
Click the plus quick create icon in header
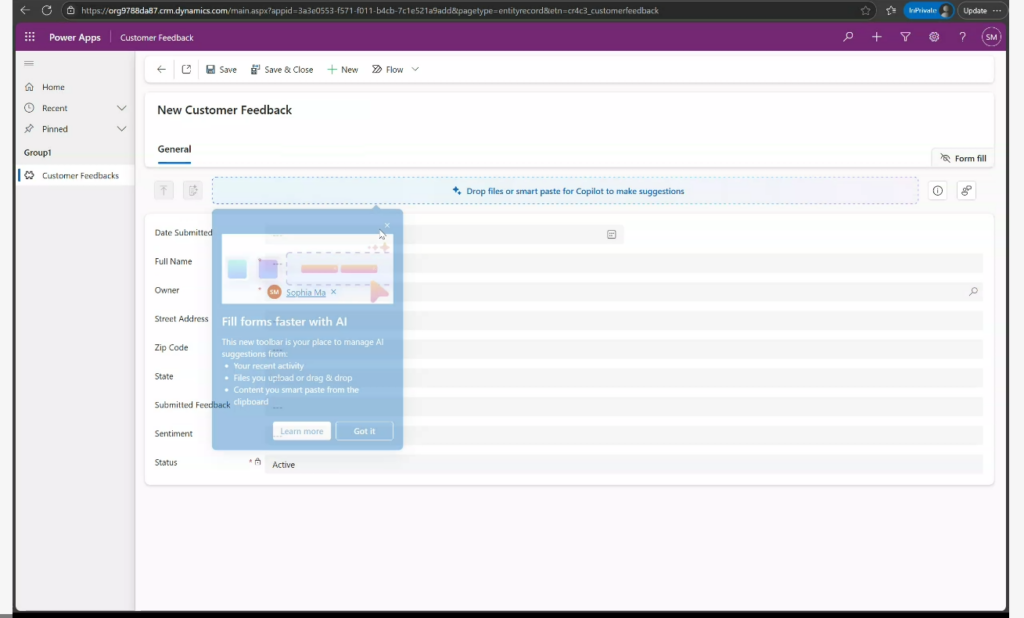876,37
